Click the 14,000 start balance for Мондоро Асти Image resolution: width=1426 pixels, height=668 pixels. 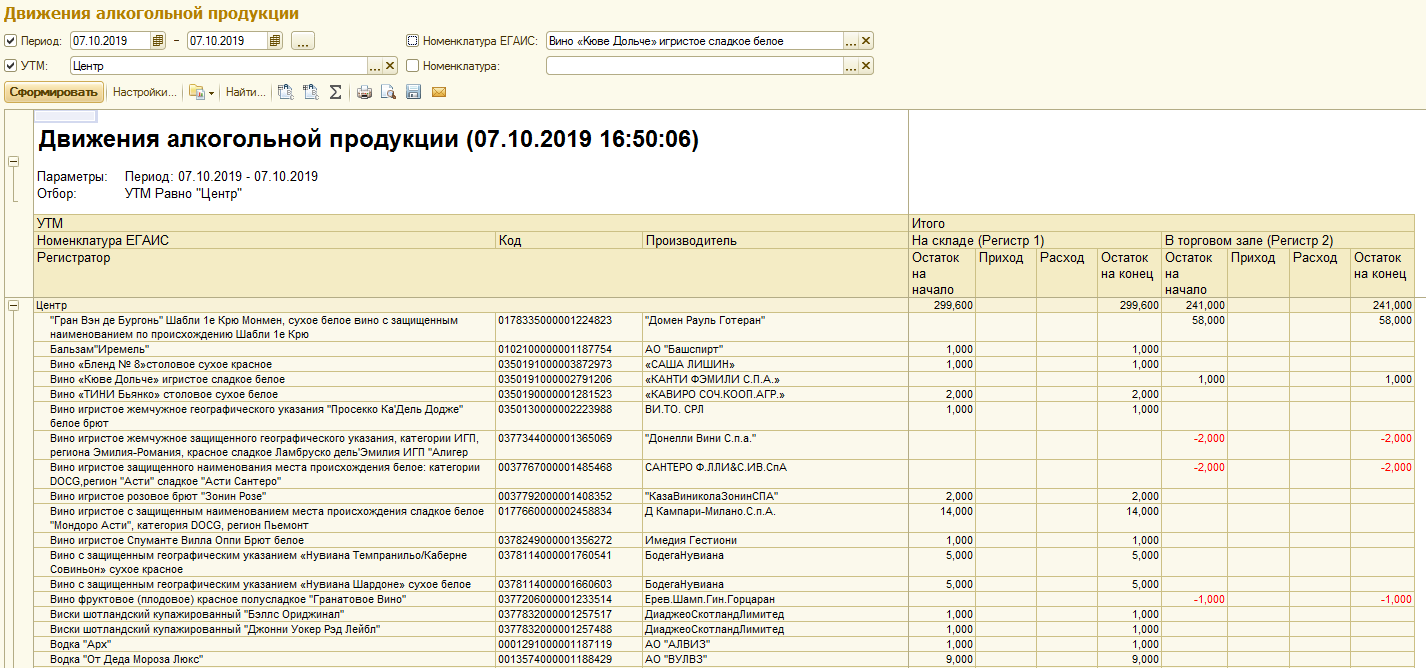[956, 511]
